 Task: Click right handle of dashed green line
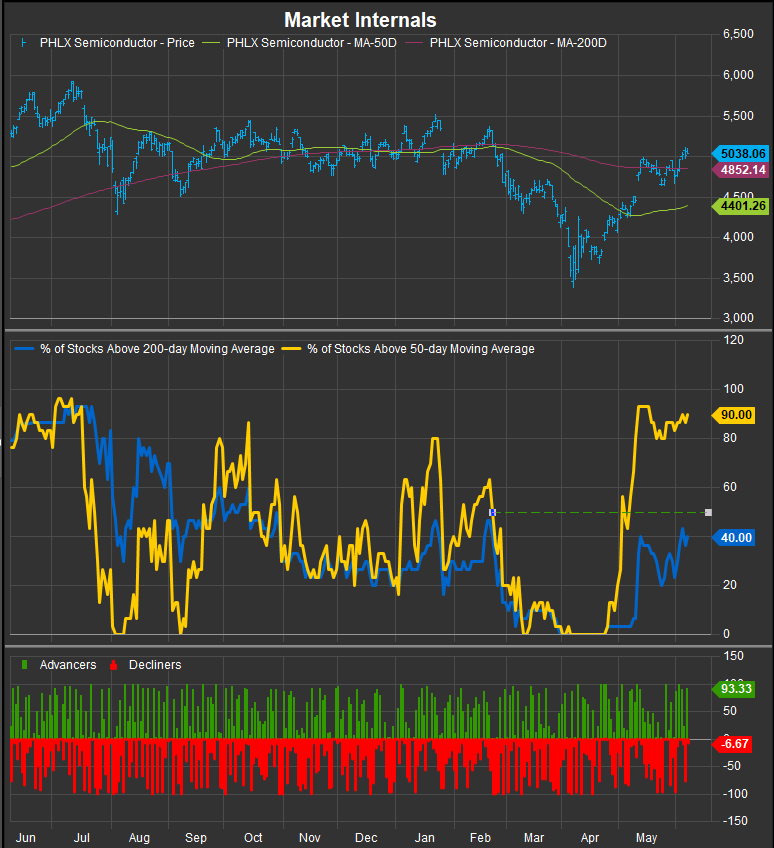(709, 512)
